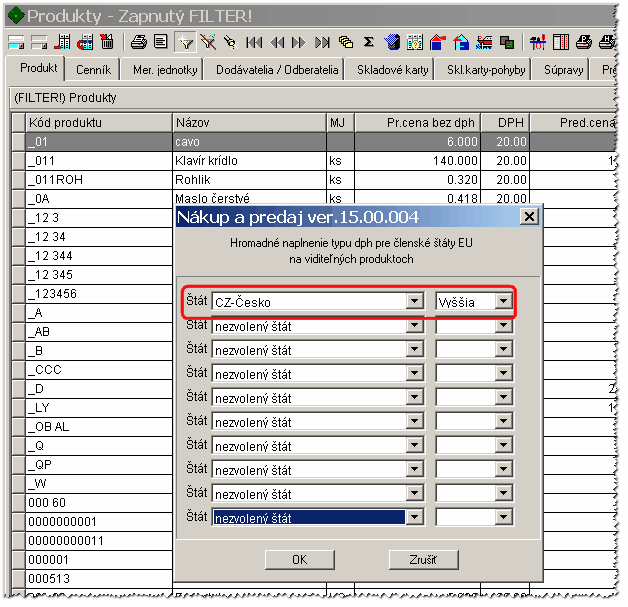Jump to last record arrow icon

pyautogui.click(x=322, y=42)
